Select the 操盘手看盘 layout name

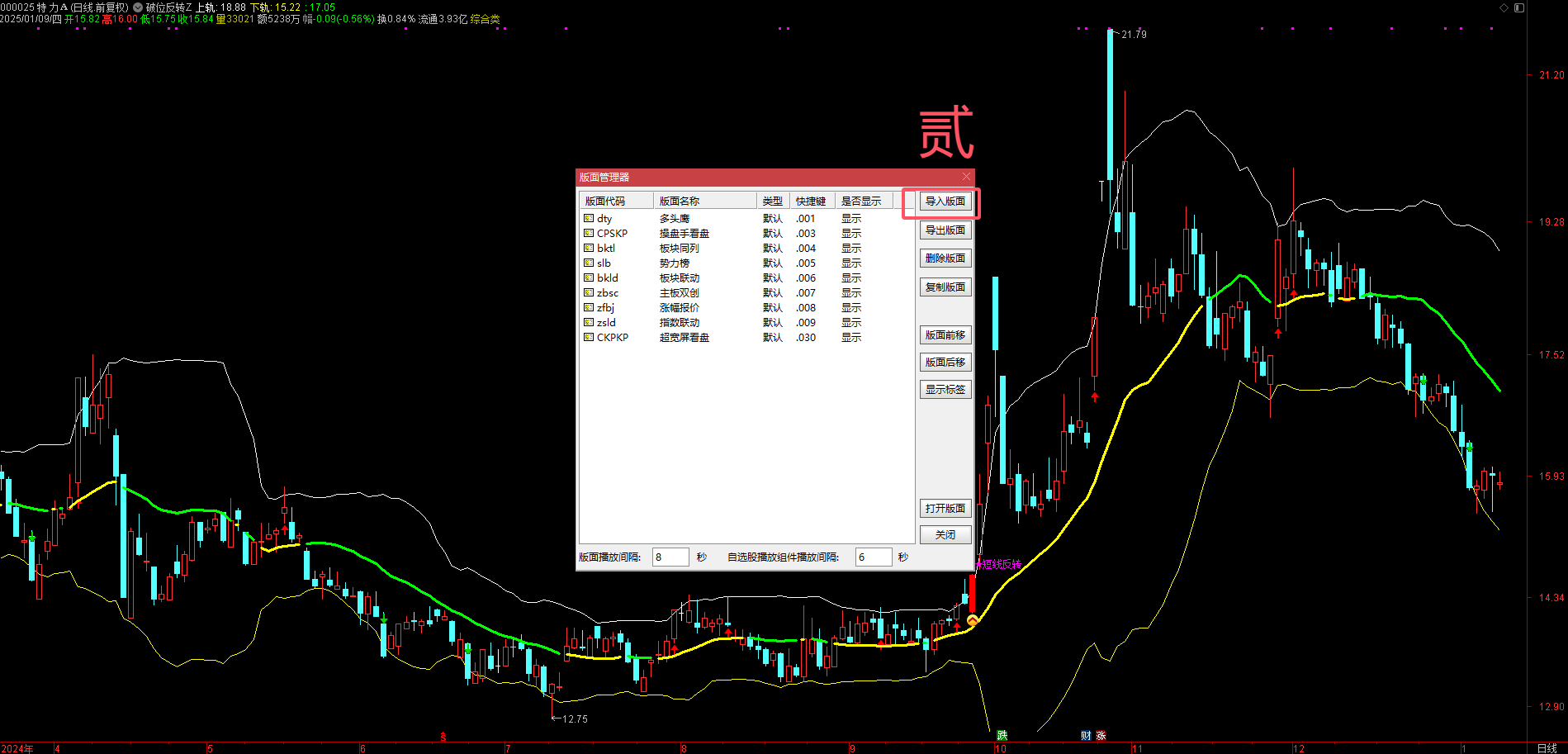pos(685,234)
